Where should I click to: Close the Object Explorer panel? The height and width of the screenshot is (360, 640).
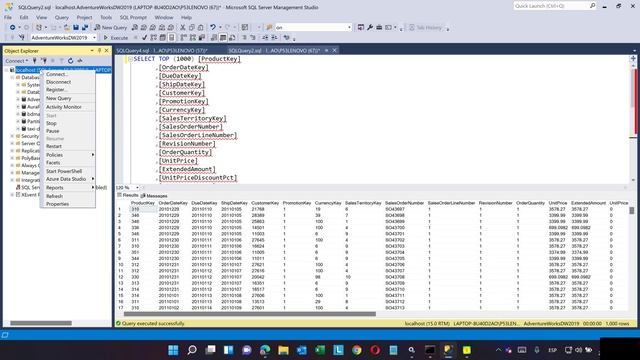click(x=107, y=51)
